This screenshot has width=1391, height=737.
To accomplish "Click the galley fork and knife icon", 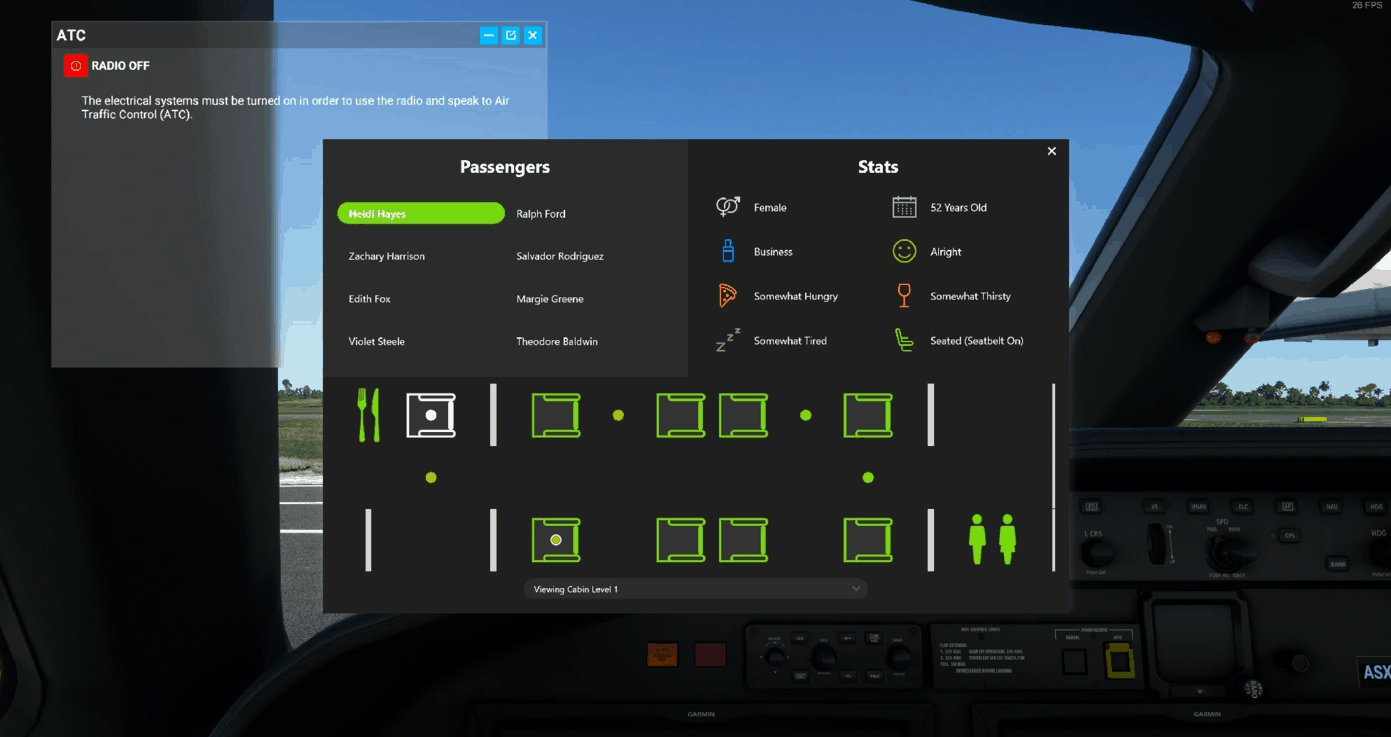I will click(x=369, y=415).
